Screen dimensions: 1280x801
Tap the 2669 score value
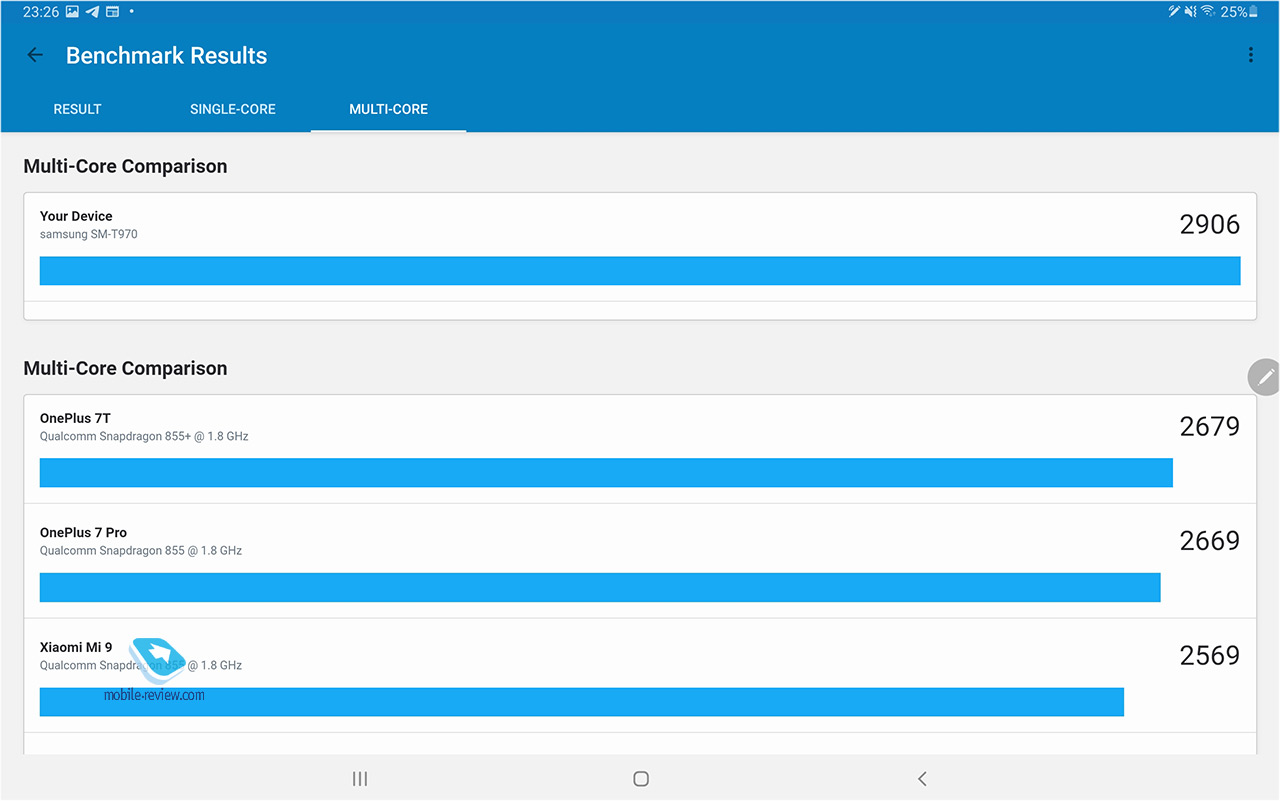[1210, 540]
